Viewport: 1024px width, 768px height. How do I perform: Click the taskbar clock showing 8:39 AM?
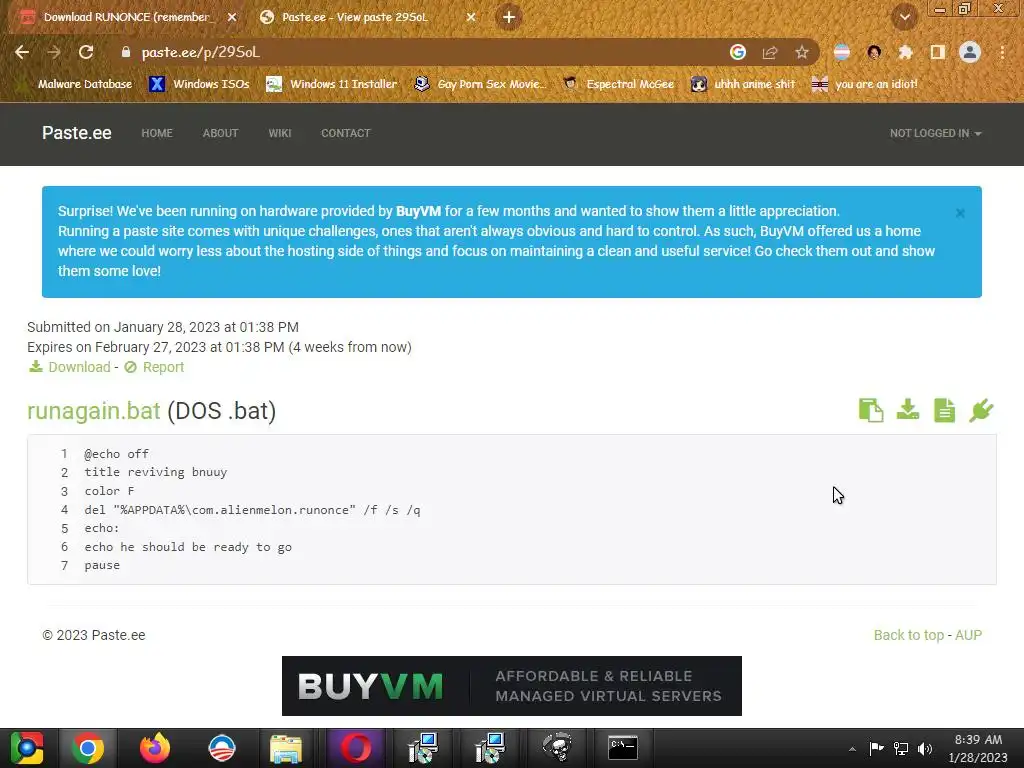(978, 748)
